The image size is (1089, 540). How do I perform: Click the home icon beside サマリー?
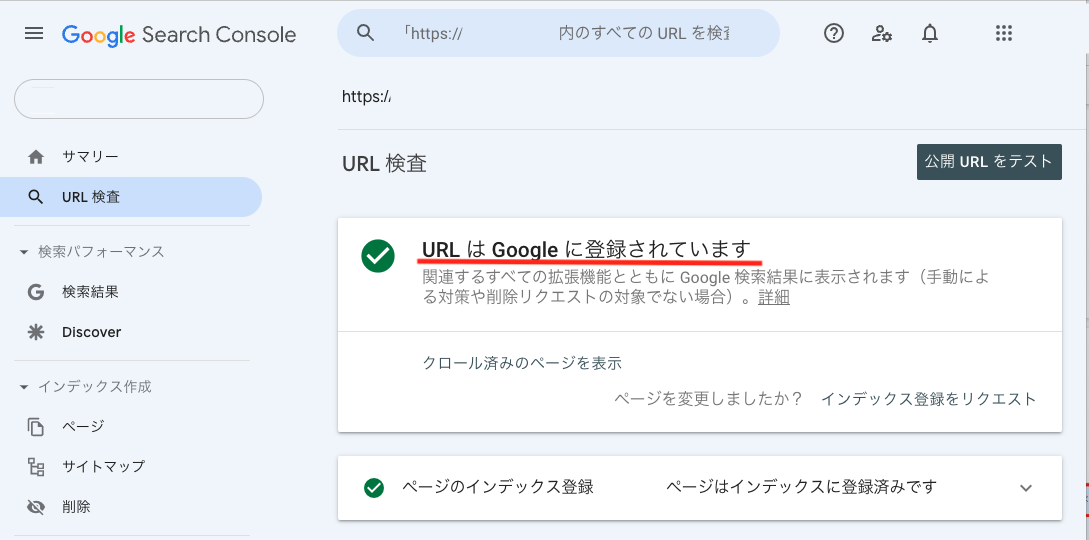pos(35,157)
